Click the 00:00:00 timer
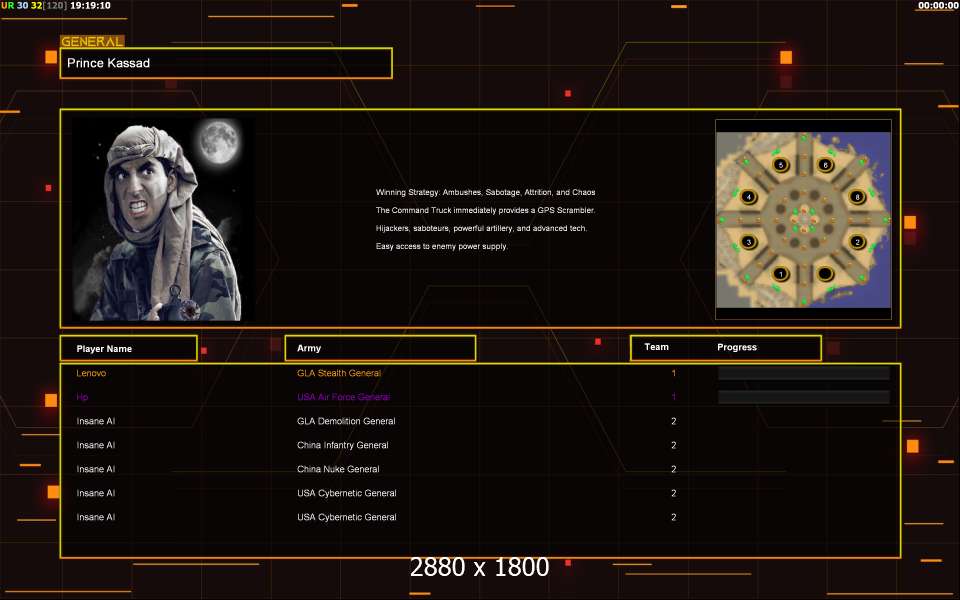Viewport: 960px width, 600px height. (938, 6)
